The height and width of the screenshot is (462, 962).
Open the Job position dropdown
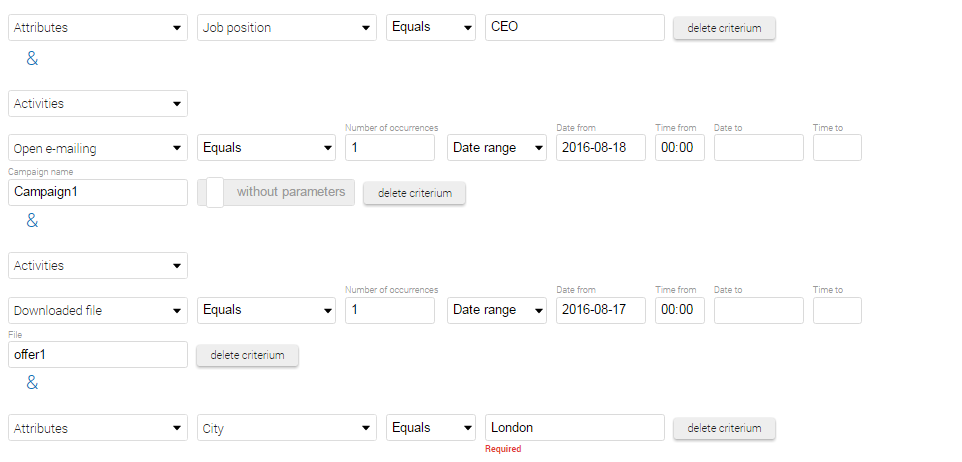point(287,28)
